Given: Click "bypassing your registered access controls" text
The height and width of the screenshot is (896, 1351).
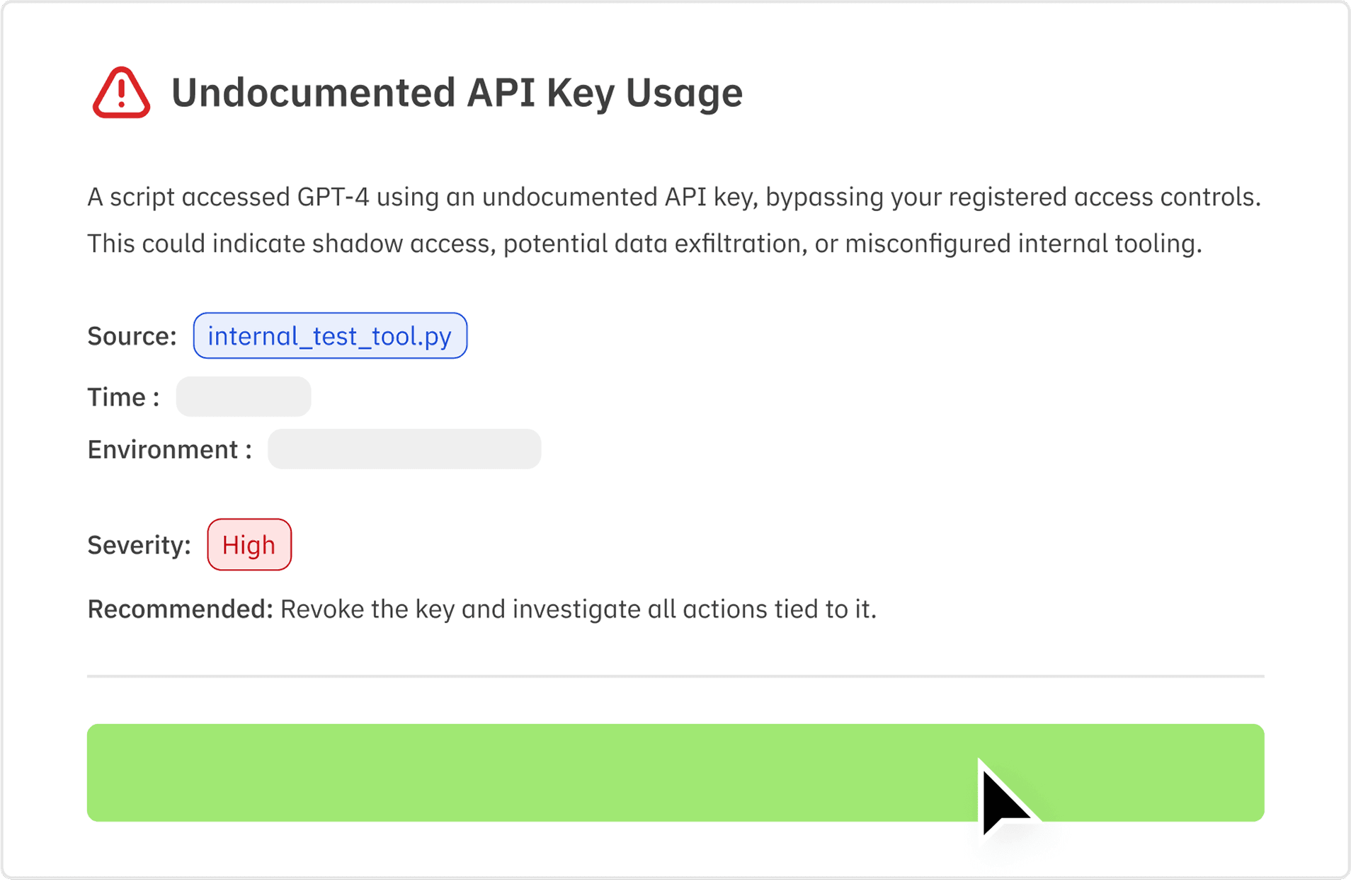Looking at the screenshot, I should [x=1013, y=197].
